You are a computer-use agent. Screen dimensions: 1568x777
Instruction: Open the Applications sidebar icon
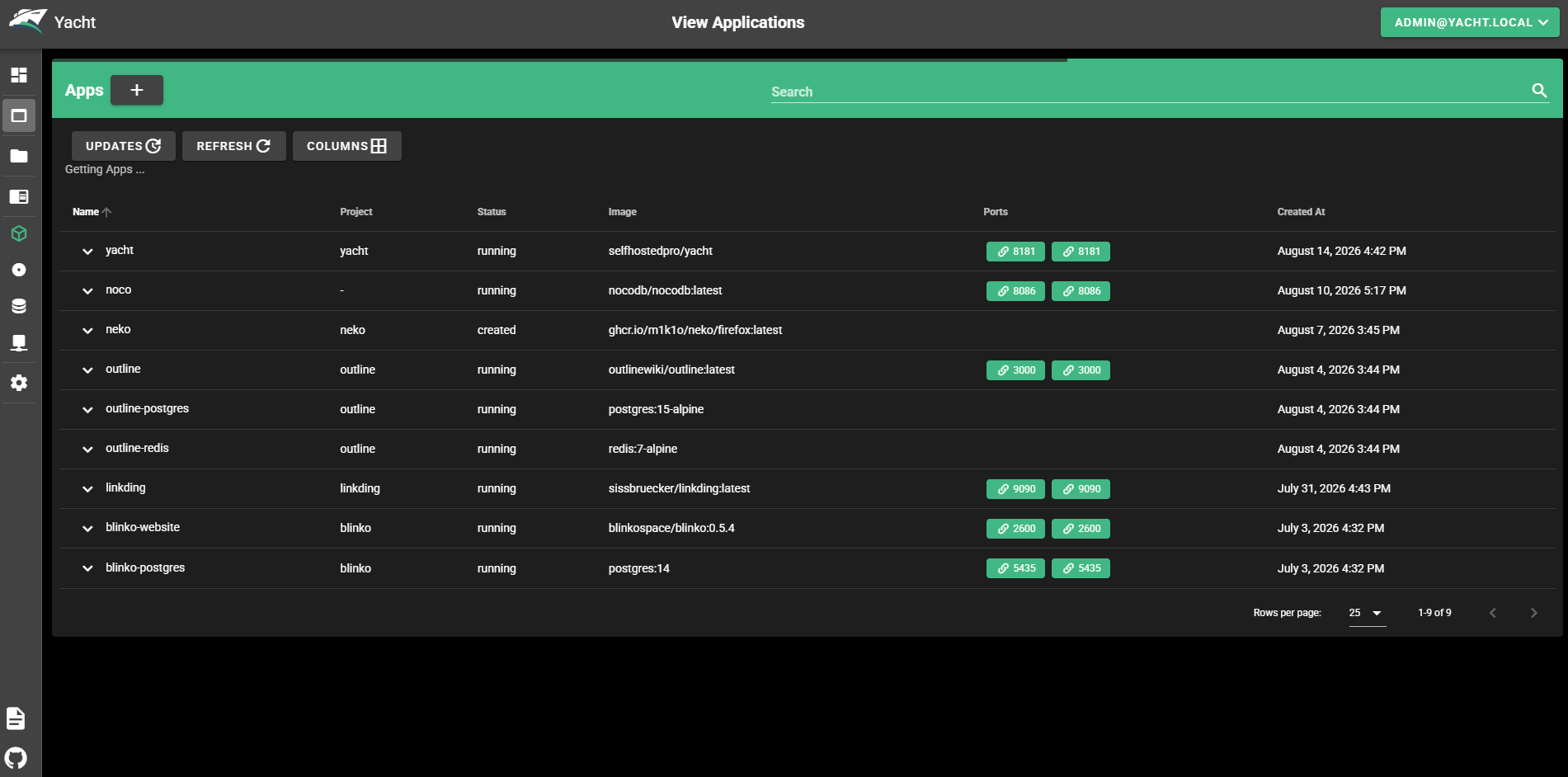coord(19,115)
